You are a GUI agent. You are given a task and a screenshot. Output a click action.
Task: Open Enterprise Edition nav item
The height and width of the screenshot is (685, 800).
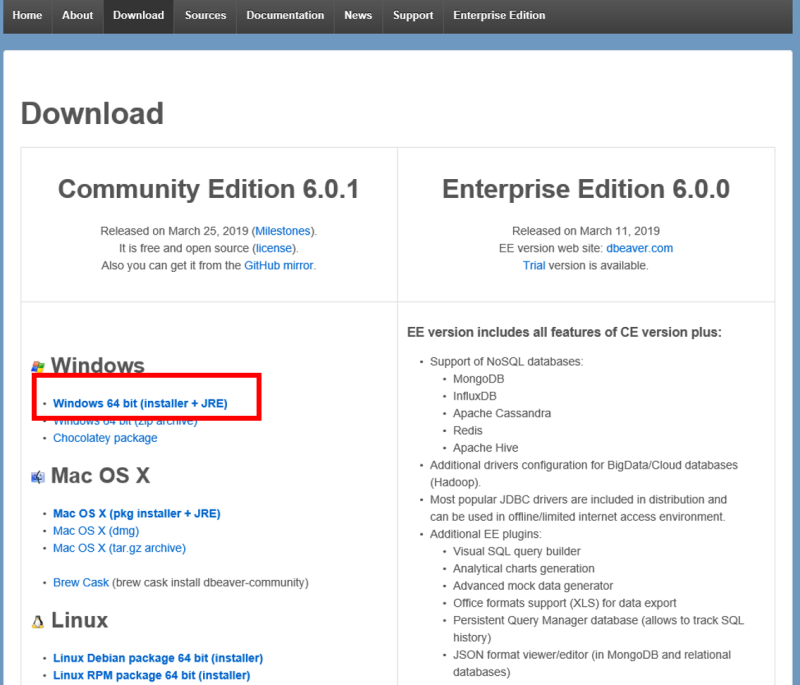coord(499,15)
